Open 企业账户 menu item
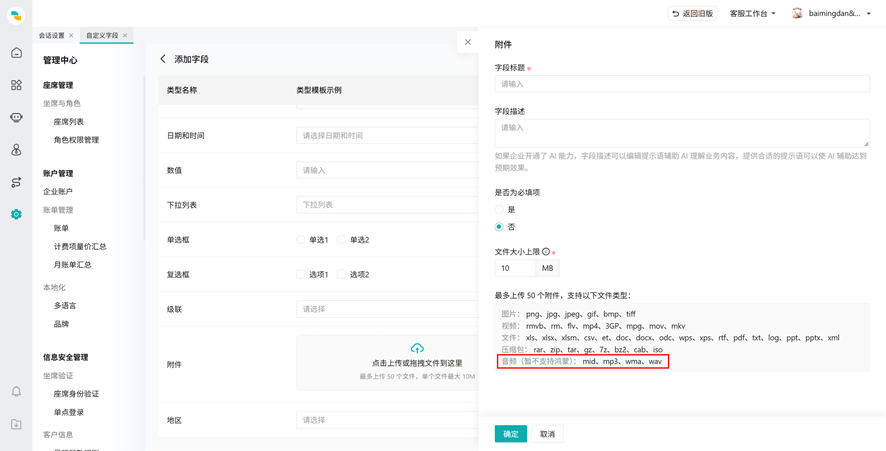The width and height of the screenshot is (886, 451). (x=58, y=192)
